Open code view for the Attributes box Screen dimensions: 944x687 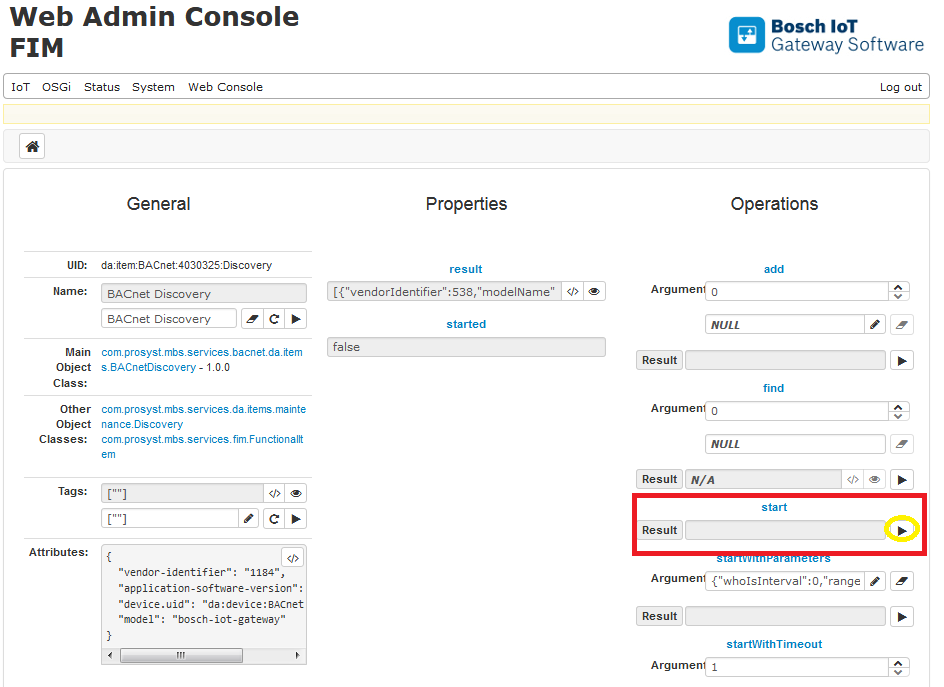tap(292, 558)
